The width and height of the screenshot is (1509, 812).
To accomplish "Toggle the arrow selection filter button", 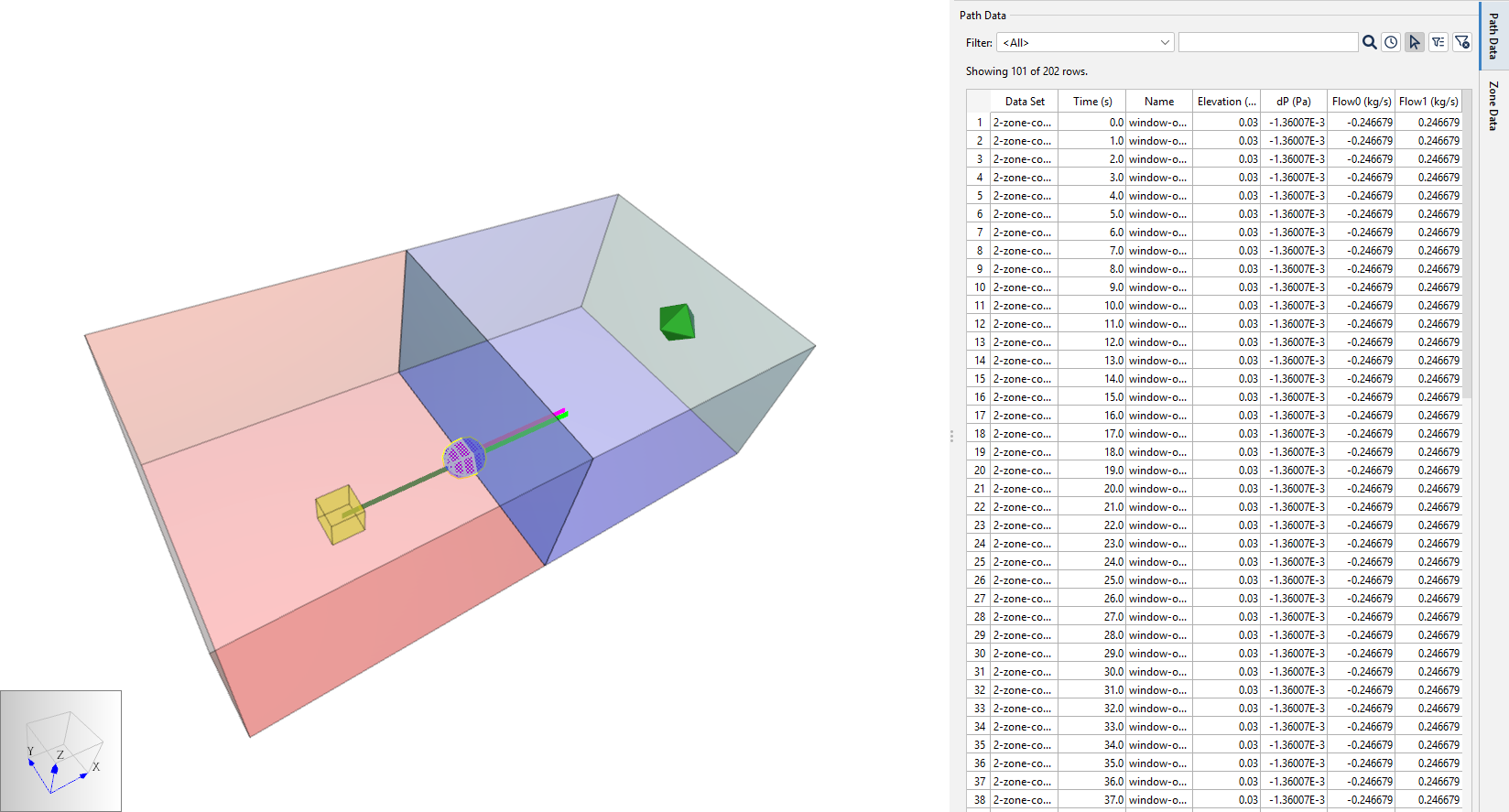I will 1415,42.
